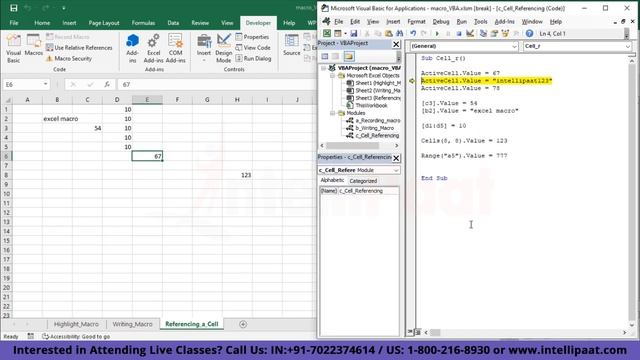Open Object Browser icon in VBA toolbar
640x360 pixels.
tap(505, 33)
